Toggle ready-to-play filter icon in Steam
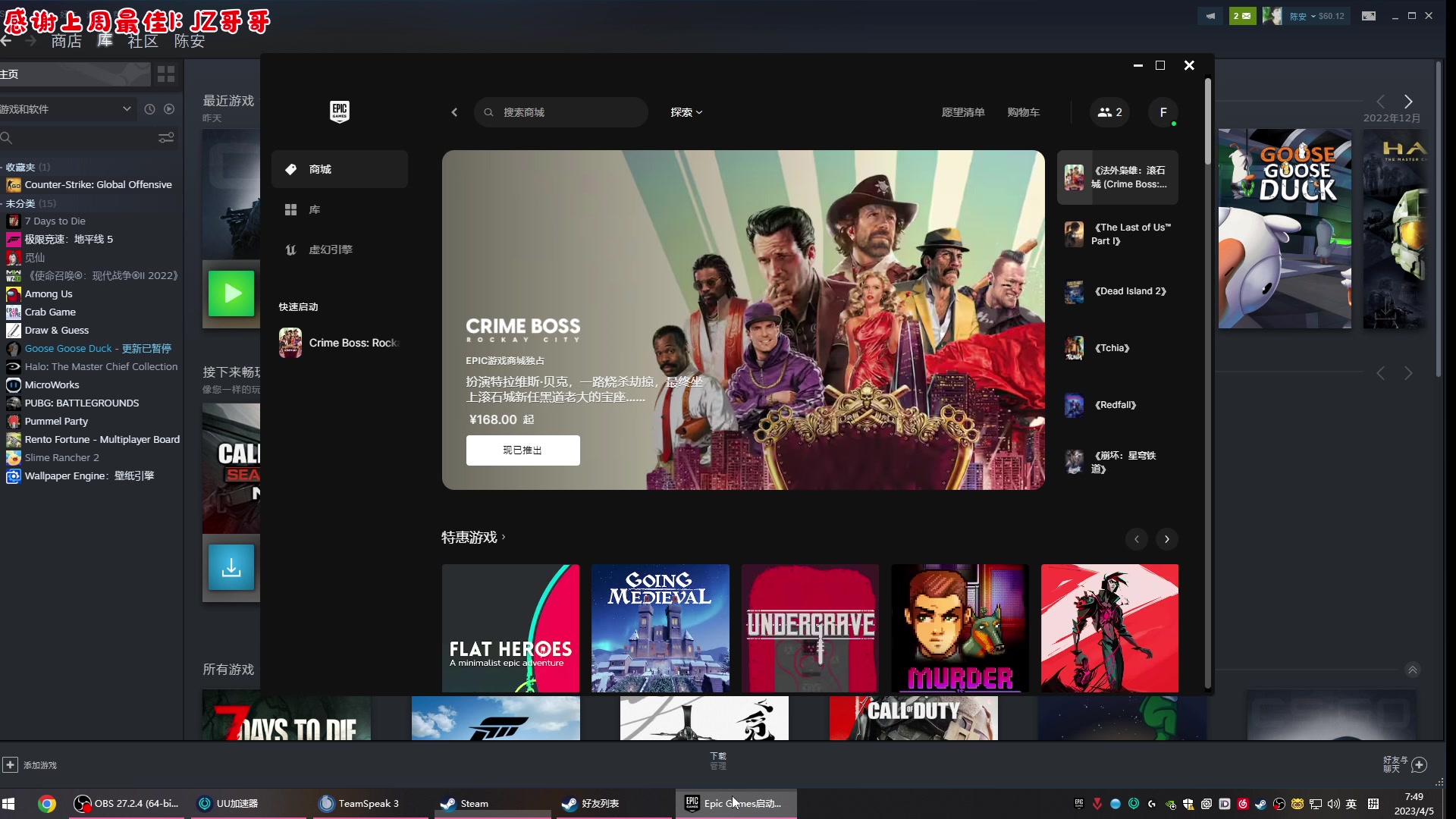The width and height of the screenshot is (1456, 819). click(169, 109)
